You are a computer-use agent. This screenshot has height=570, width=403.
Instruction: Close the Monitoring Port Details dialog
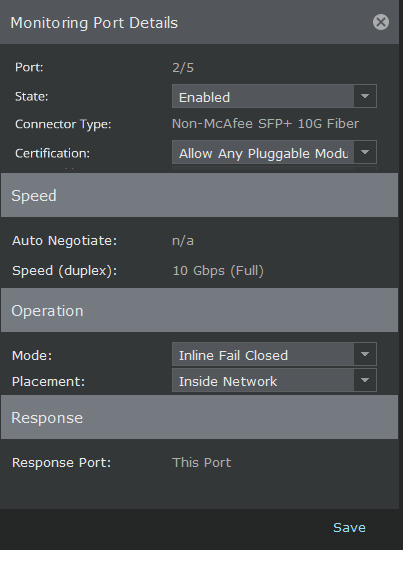(380, 22)
